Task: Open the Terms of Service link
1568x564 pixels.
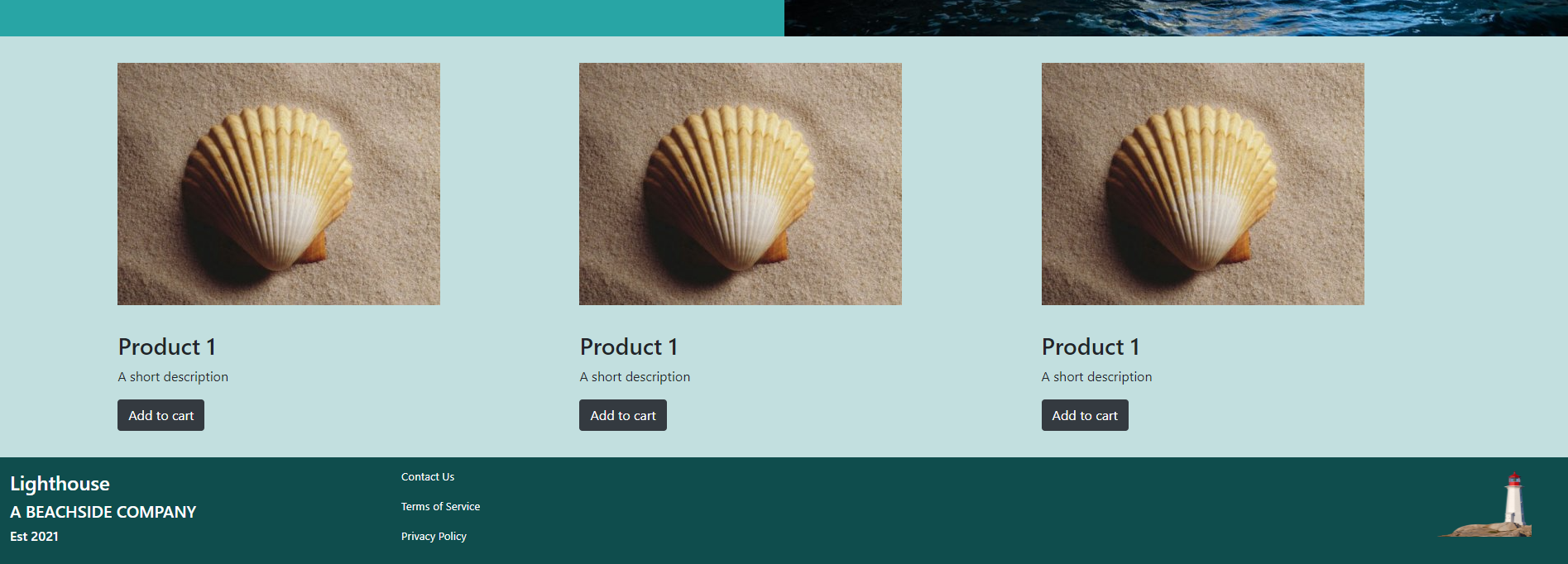Action: click(x=440, y=506)
